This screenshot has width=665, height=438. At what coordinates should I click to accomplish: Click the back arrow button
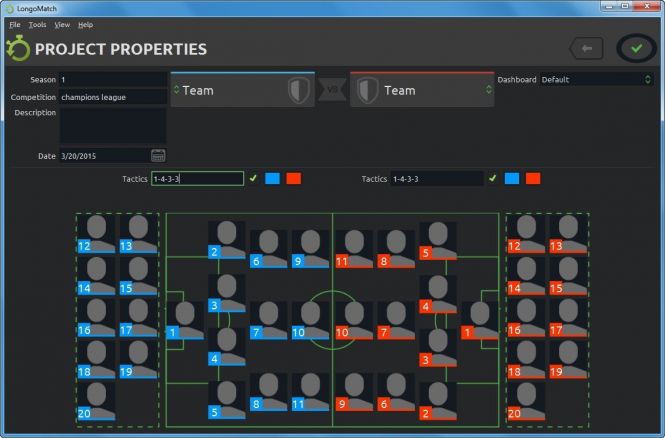(x=586, y=48)
